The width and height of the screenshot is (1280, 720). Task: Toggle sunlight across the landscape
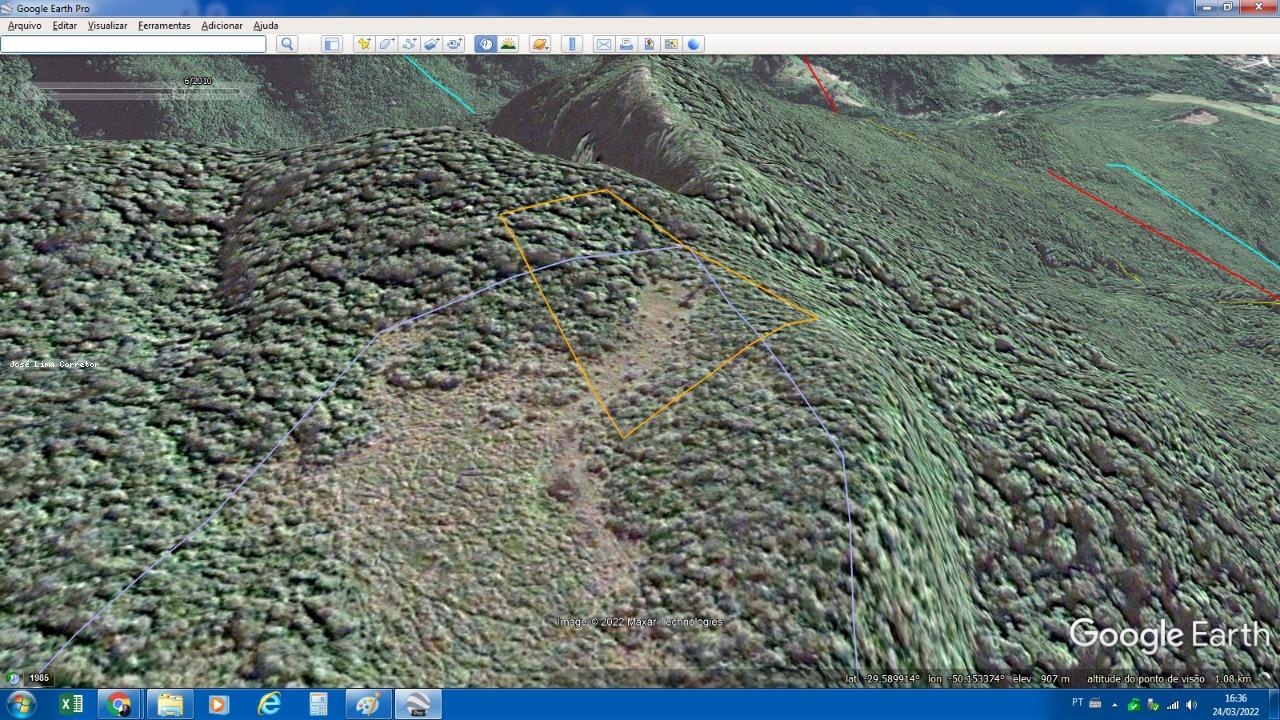click(508, 44)
